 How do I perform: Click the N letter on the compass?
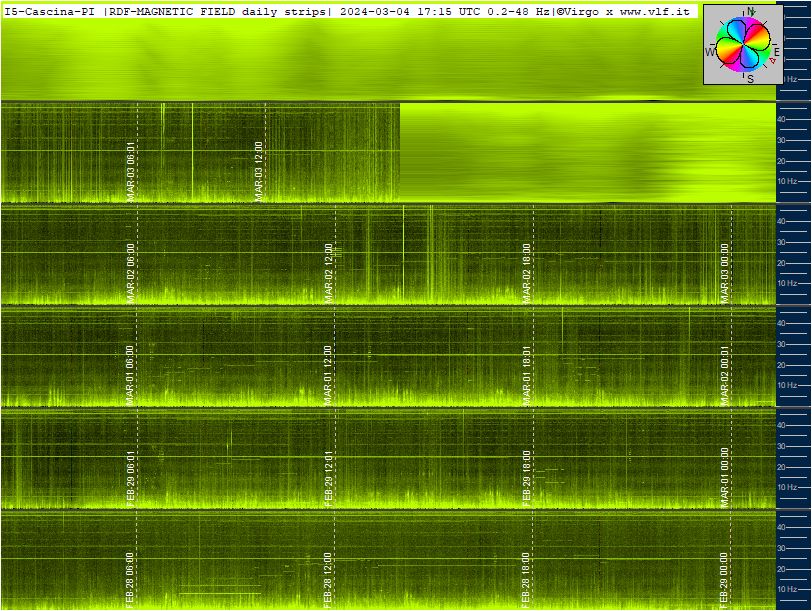(750, 11)
